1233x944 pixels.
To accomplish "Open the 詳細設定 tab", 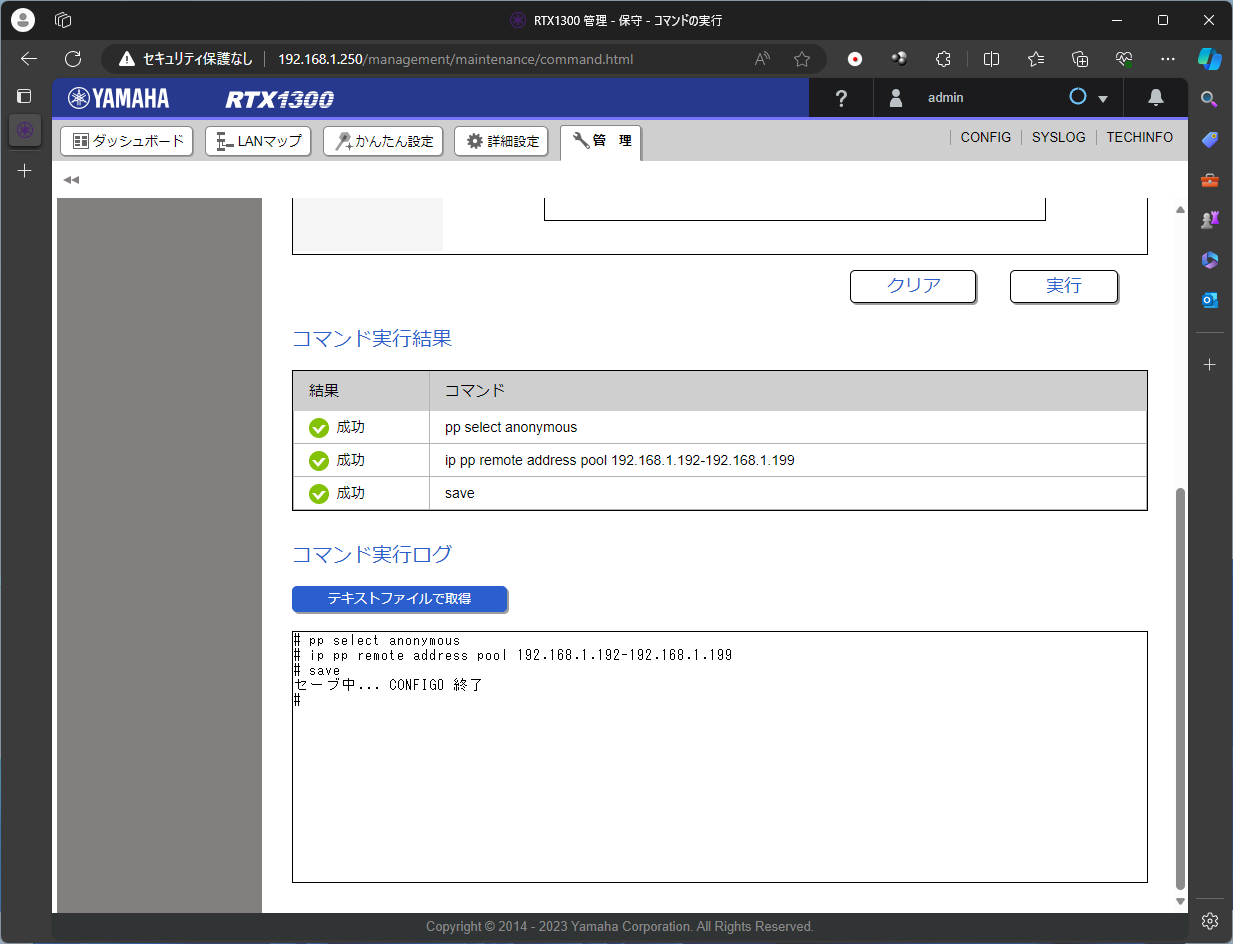I will click(502, 141).
